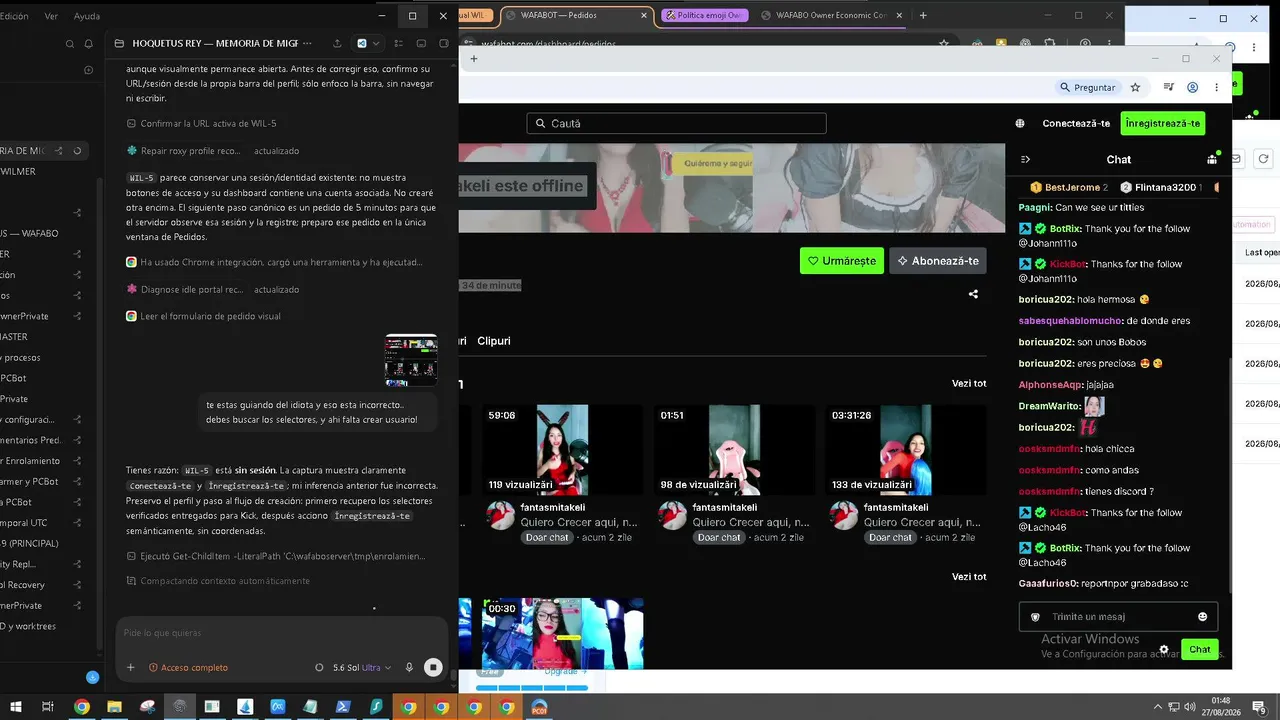Viewport: 1280px width, 720px height.
Task: Click the upper 'Vezi tot' link
Action: click(969, 384)
